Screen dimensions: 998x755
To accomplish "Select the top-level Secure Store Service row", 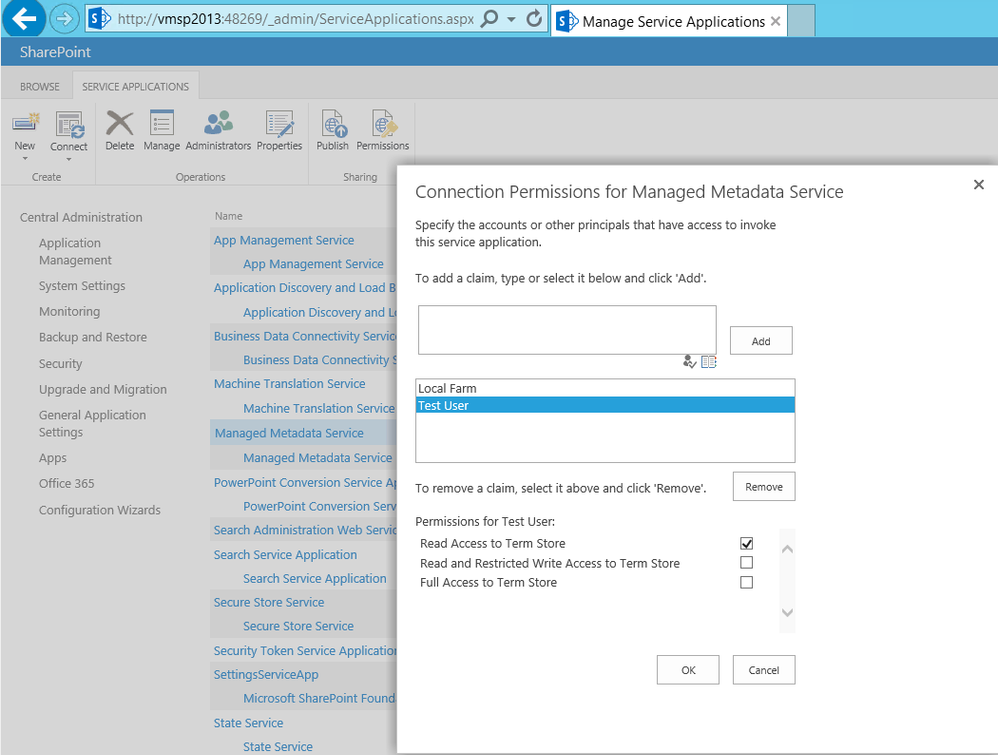I will (269, 602).
